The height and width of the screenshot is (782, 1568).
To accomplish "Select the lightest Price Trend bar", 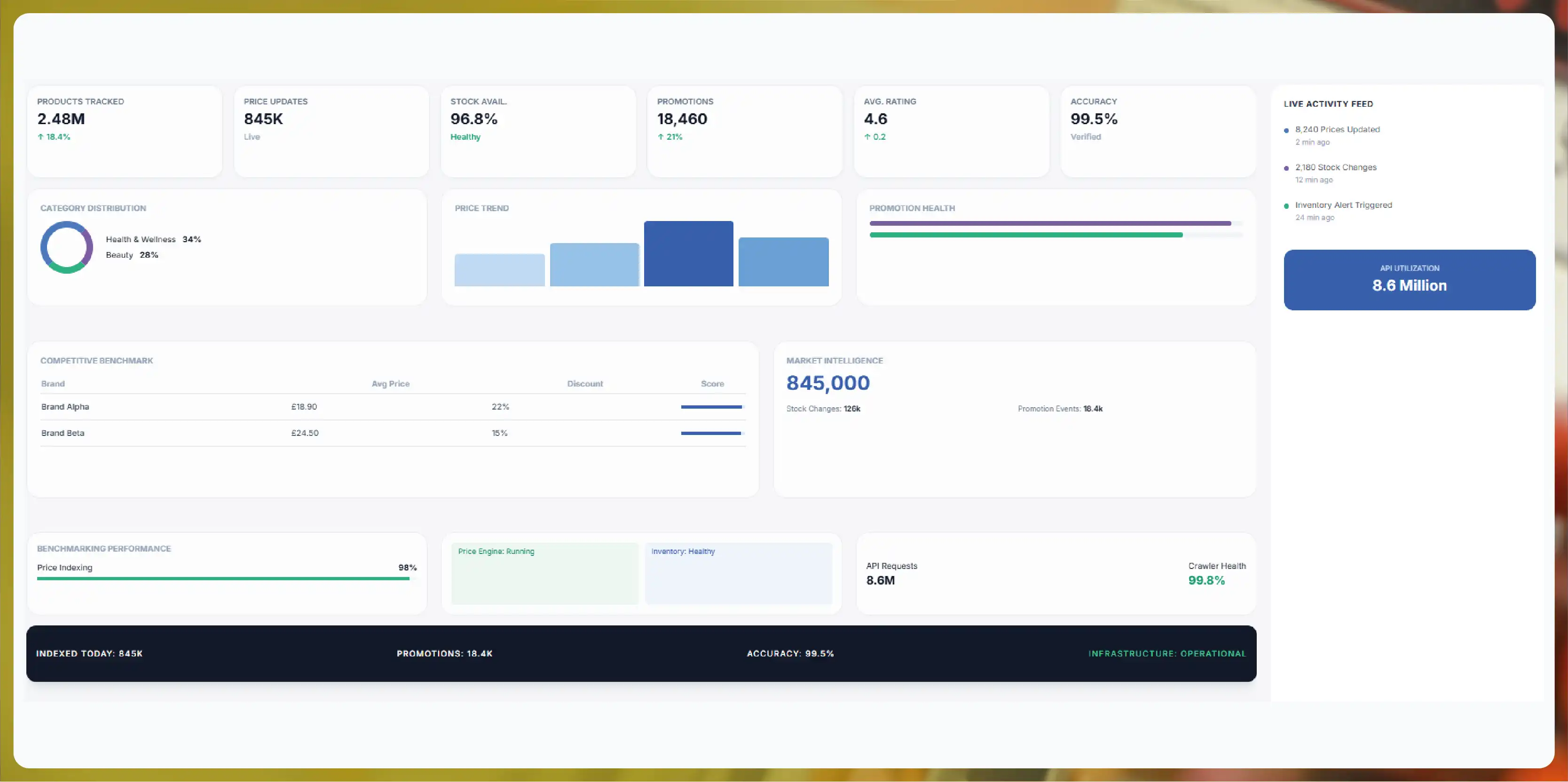I will point(500,269).
